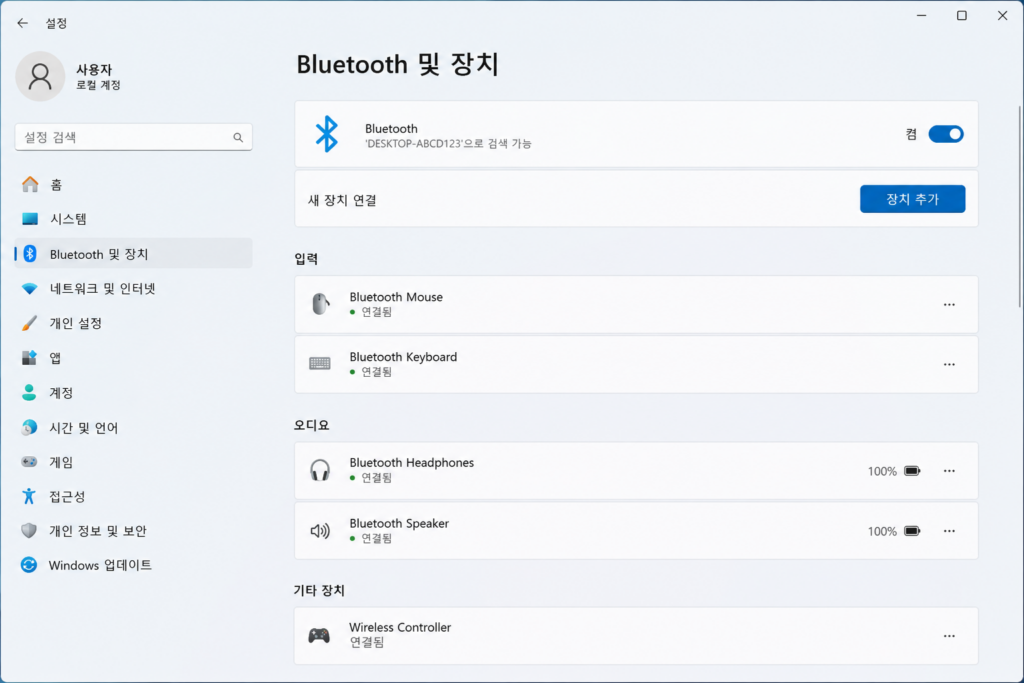This screenshot has width=1024, height=683.
Task: Open 앱 settings in the sidebar
Action: click(133, 358)
